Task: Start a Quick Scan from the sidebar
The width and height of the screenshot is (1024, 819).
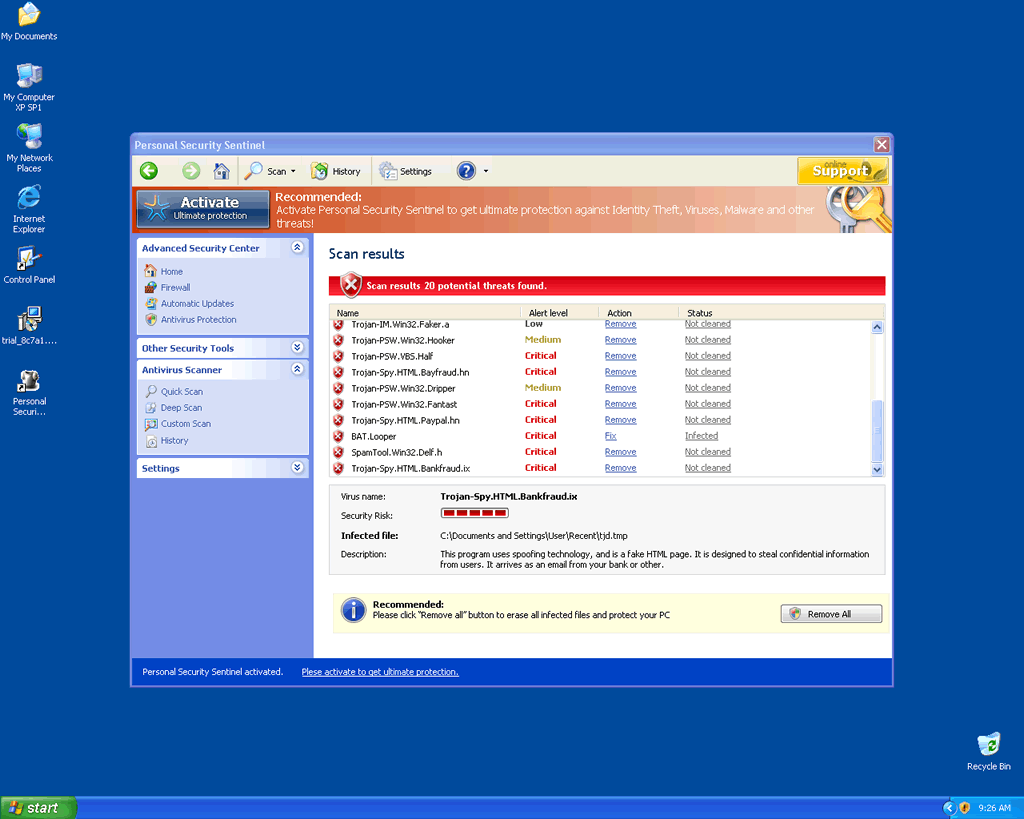Action: pyautogui.click(x=181, y=392)
